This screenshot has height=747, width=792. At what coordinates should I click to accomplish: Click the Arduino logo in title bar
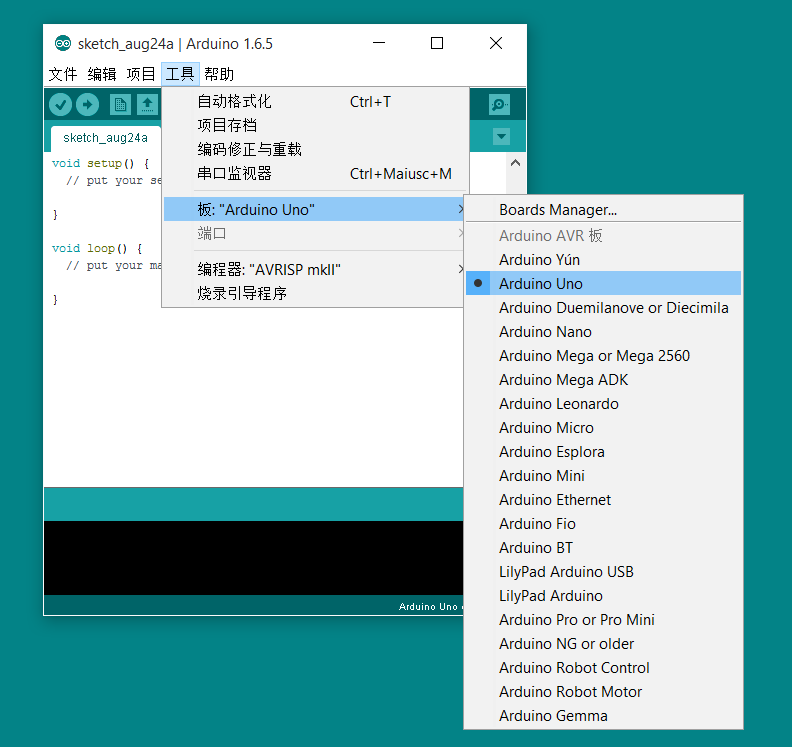tap(63, 43)
